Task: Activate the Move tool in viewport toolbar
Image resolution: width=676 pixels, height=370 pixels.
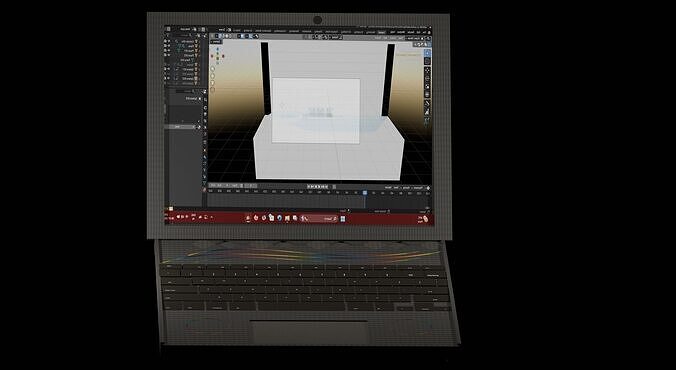Action: 428,71
